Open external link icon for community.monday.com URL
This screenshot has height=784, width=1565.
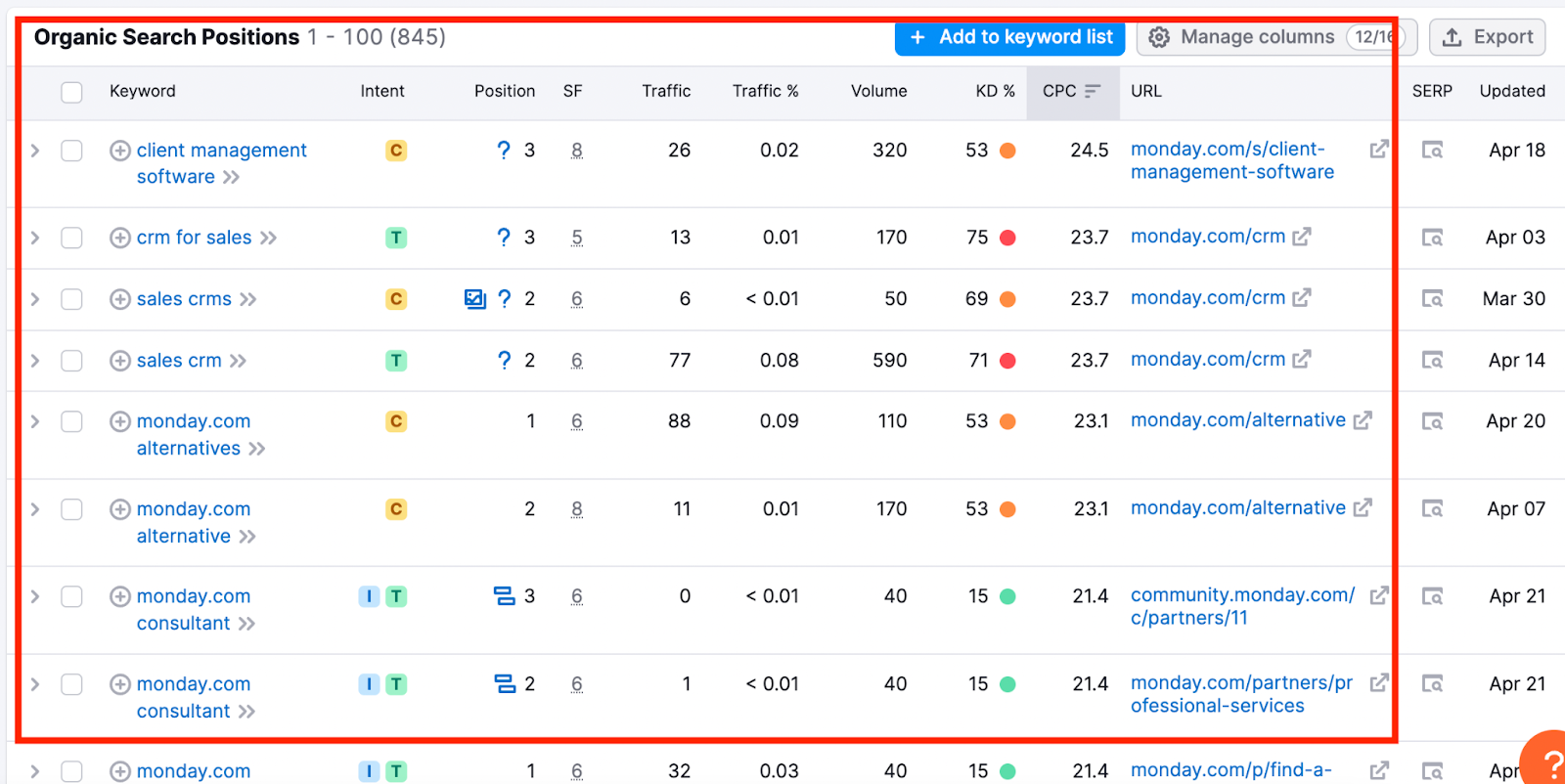(x=1379, y=595)
